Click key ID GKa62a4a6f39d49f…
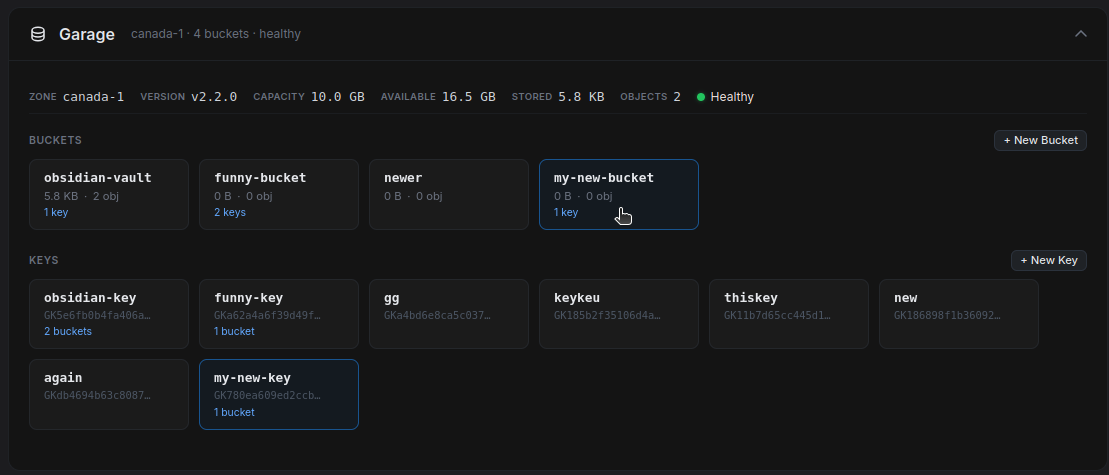Screen dimensions: 1109x475 [267, 315]
